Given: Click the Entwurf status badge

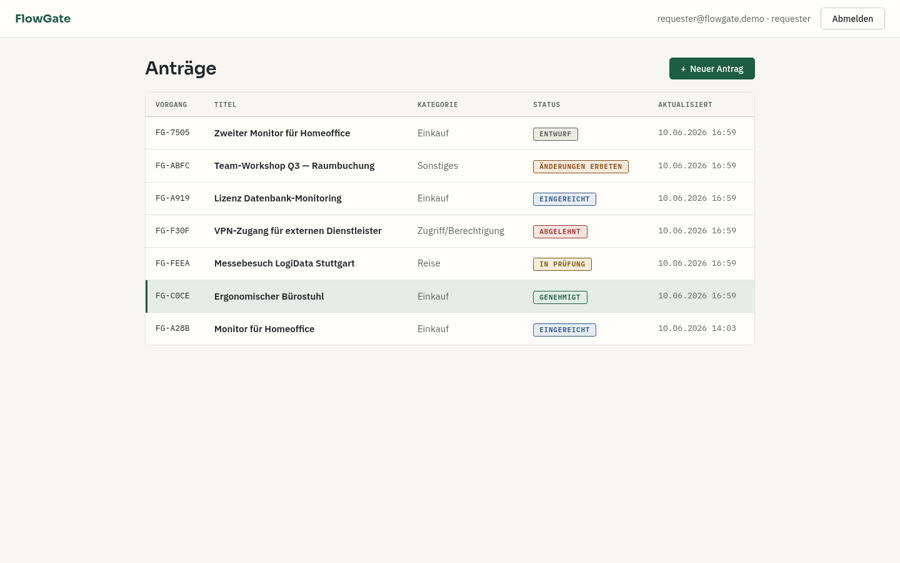Looking at the screenshot, I should point(555,134).
